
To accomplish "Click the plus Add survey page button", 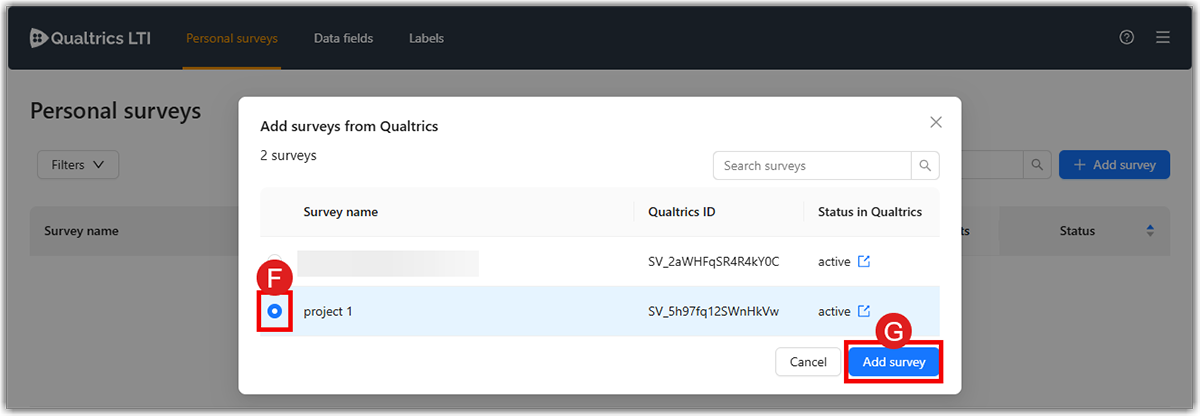I will 1114,165.
